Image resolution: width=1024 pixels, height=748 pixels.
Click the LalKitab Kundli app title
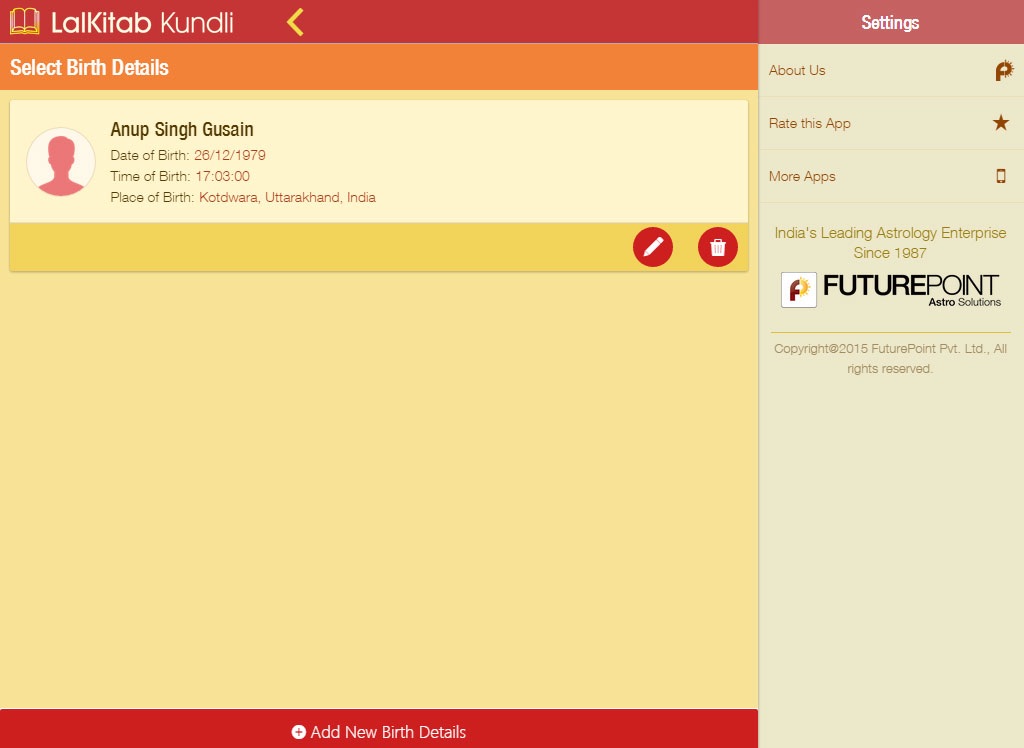[x=142, y=23]
